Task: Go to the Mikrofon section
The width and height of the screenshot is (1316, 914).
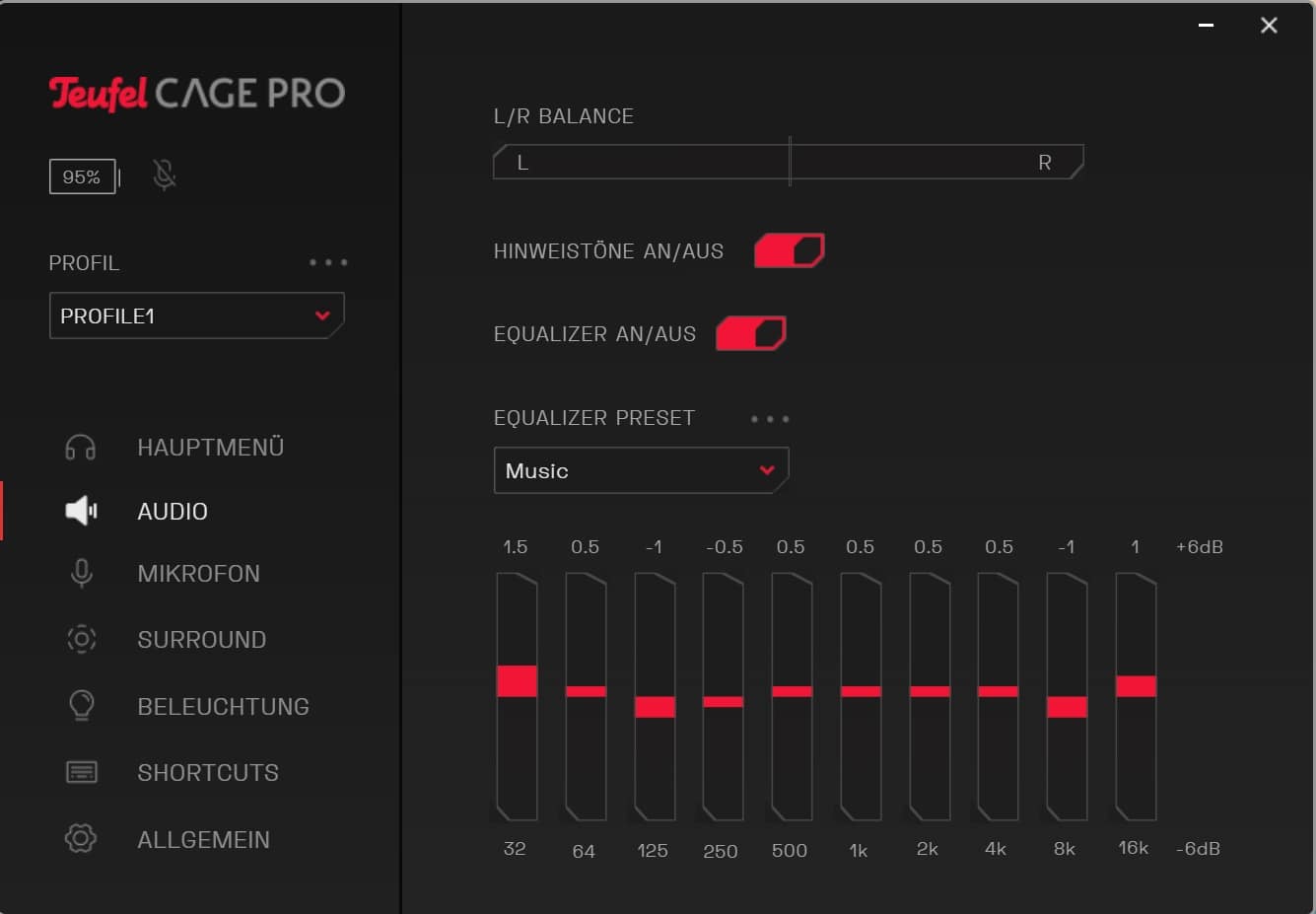Action: (x=198, y=574)
